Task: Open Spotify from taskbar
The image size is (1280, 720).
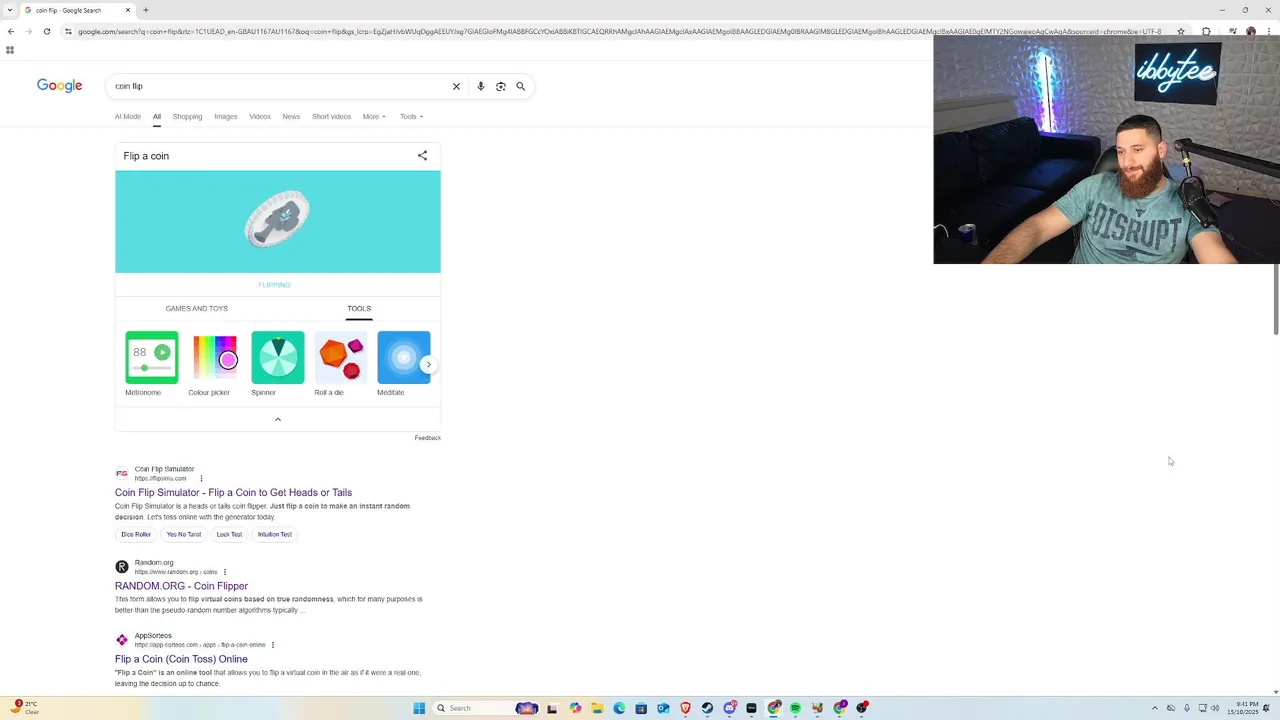Action: (795, 708)
